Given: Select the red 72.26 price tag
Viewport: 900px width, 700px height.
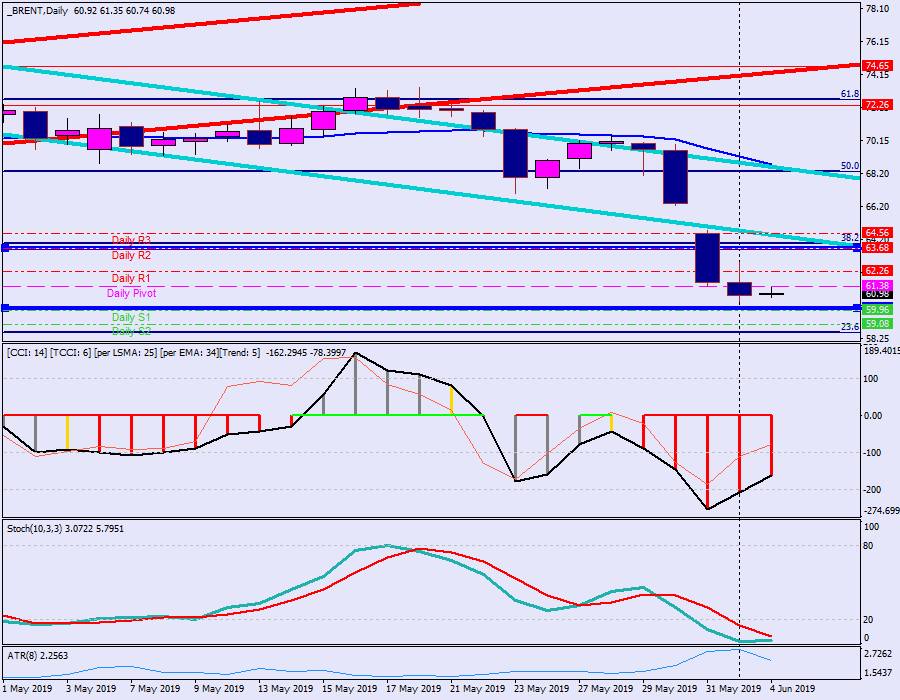Looking at the screenshot, I should pyautogui.click(x=877, y=105).
